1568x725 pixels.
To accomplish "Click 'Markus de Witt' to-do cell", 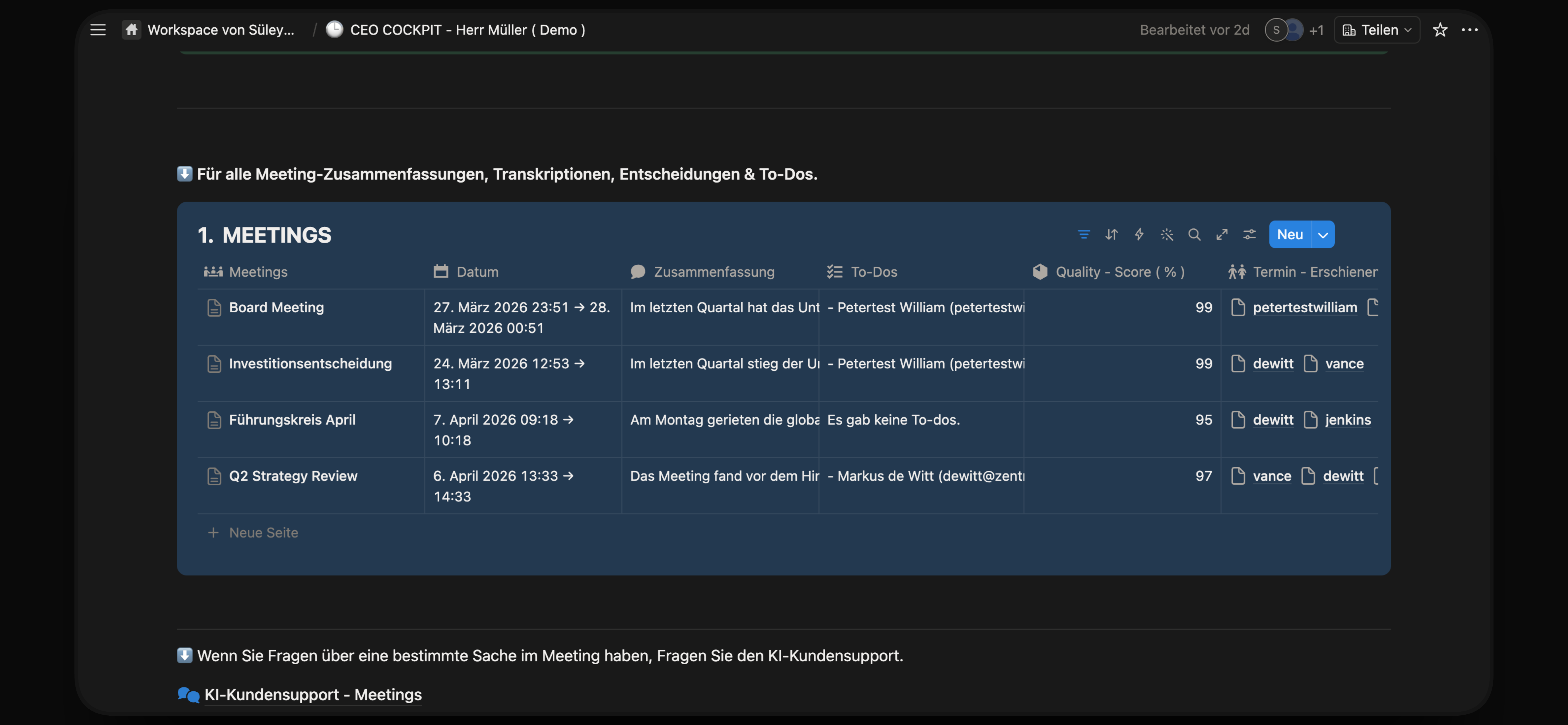I will coord(921,486).
